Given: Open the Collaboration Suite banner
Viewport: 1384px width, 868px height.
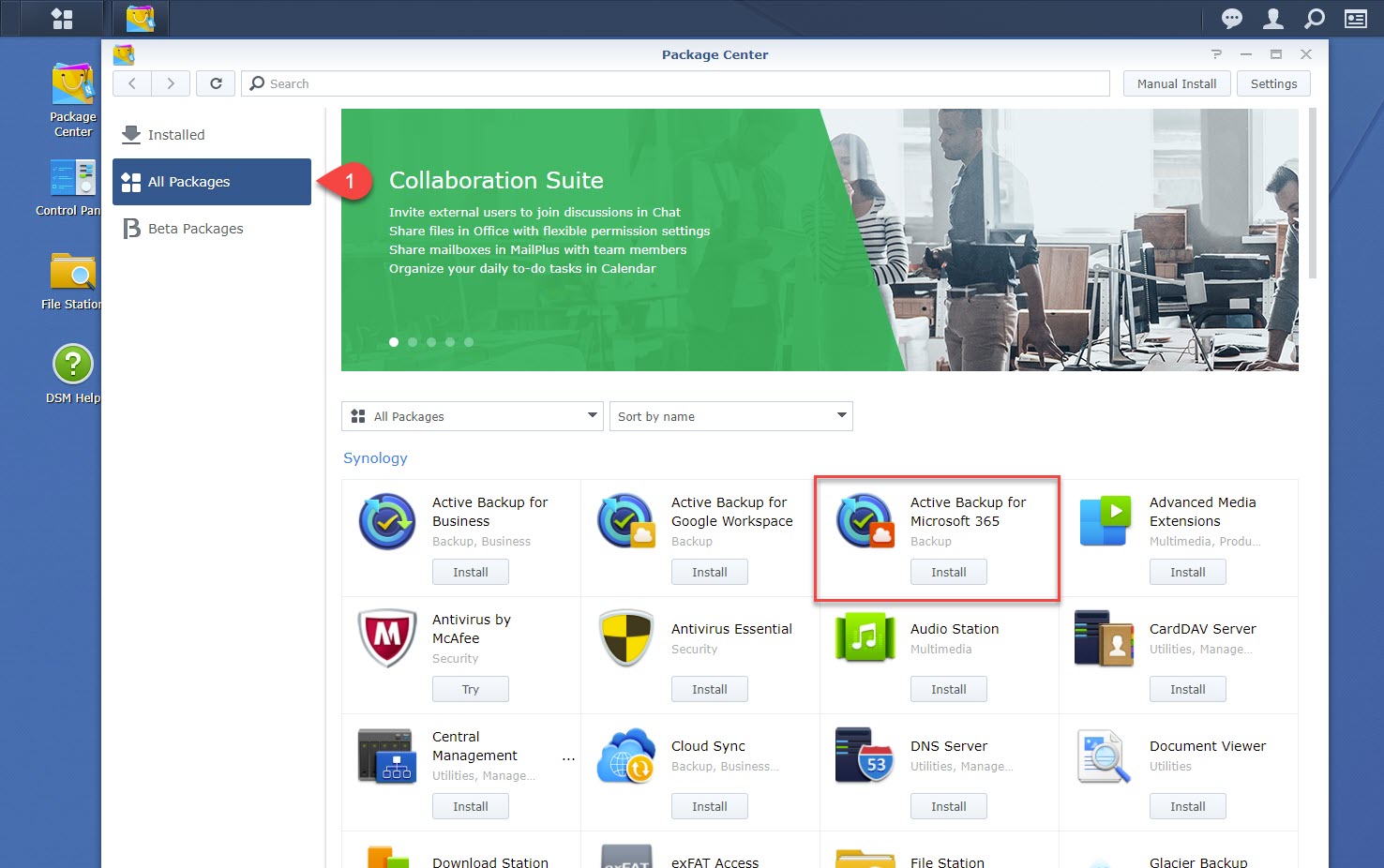Looking at the screenshot, I should pyautogui.click(x=820, y=240).
